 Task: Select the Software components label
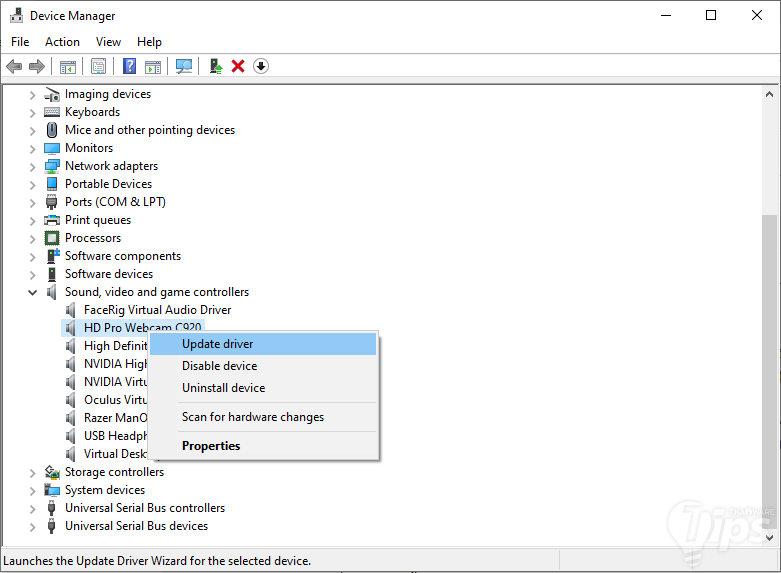[x=123, y=256]
